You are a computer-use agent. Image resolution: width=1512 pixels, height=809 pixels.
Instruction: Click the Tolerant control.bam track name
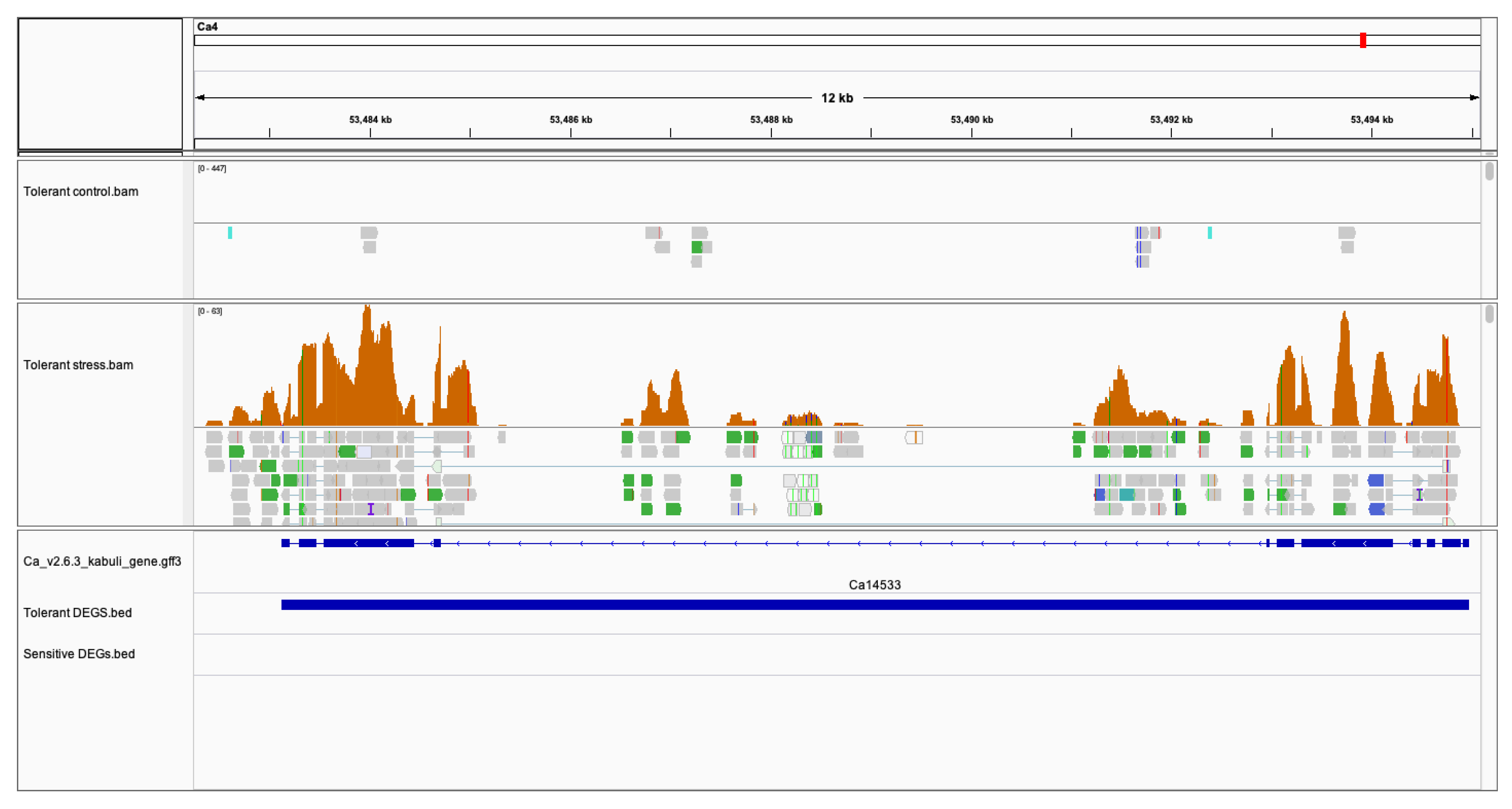(x=80, y=191)
